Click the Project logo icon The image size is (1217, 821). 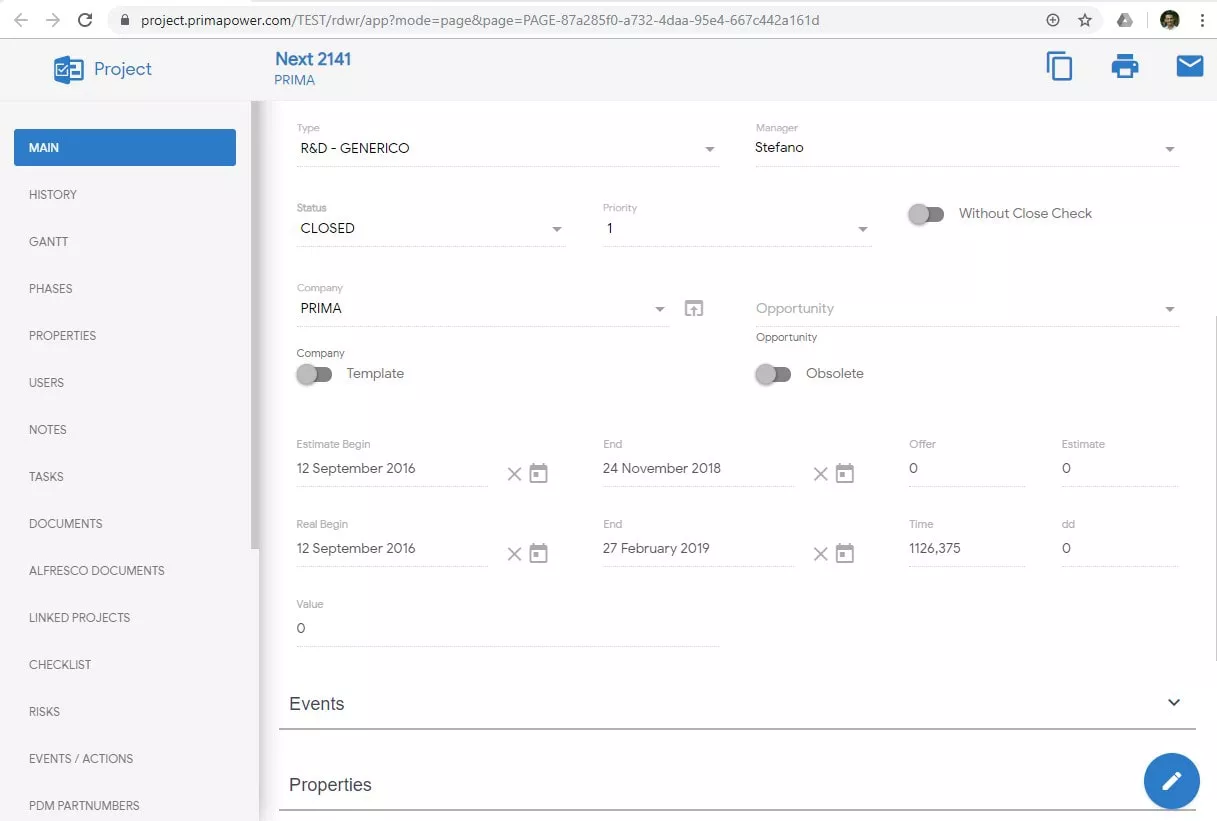click(x=69, y=69)
